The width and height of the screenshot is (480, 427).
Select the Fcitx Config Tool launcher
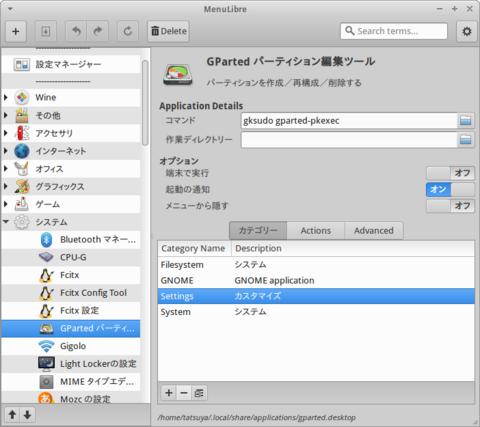pyautogui.click(x=71, y=293)
